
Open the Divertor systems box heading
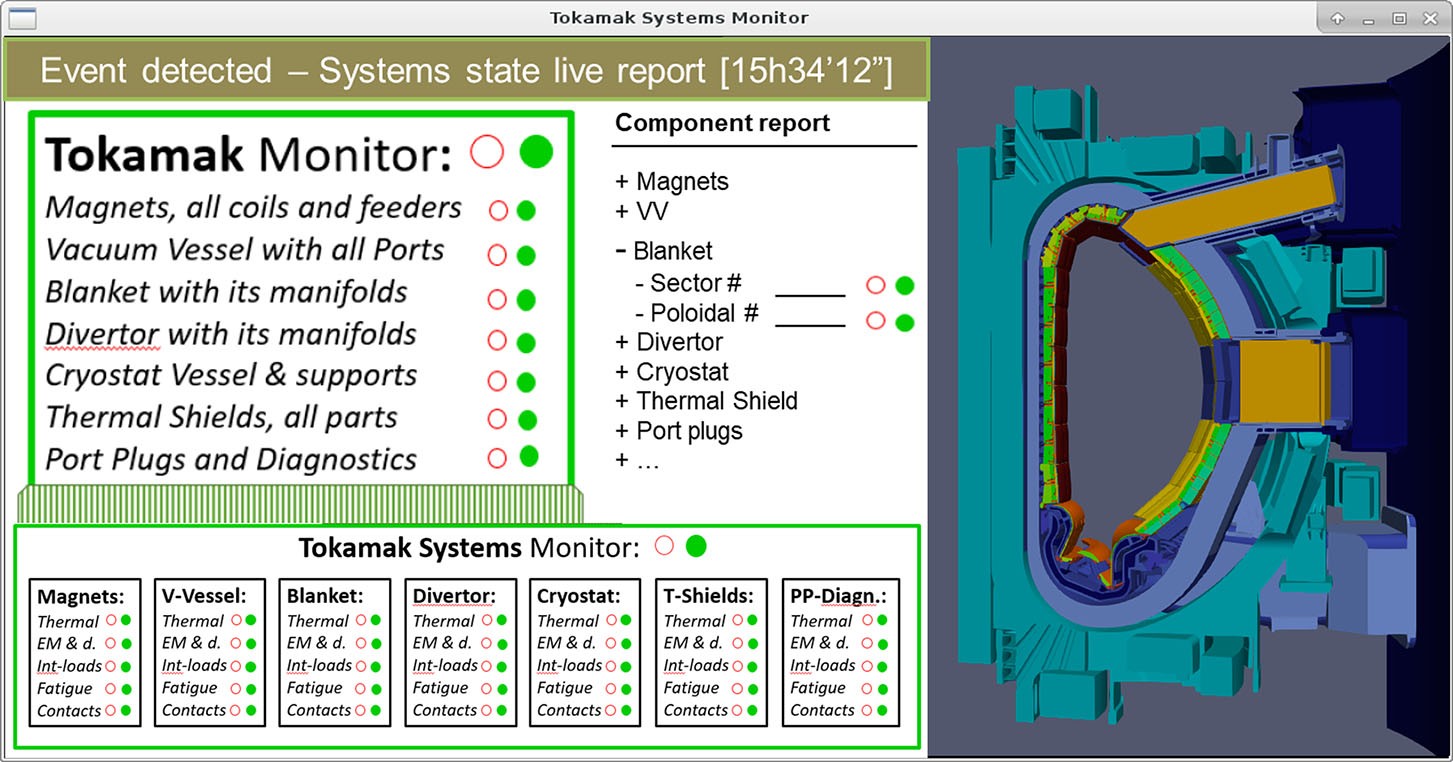point(454,597)
